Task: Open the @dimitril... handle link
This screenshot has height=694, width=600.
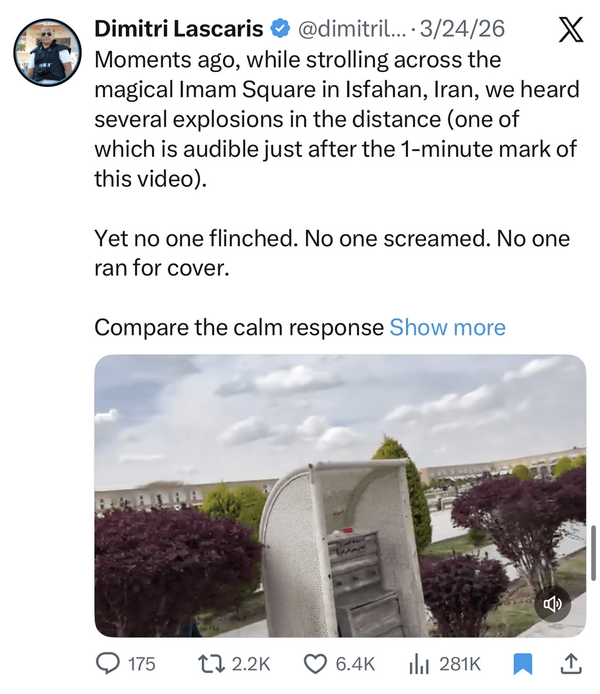Action: coord(351,29)
